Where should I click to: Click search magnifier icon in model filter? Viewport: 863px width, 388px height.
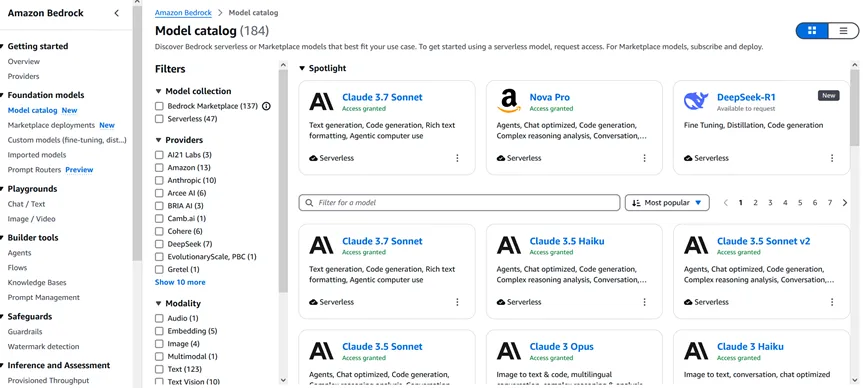coord(309,203)
